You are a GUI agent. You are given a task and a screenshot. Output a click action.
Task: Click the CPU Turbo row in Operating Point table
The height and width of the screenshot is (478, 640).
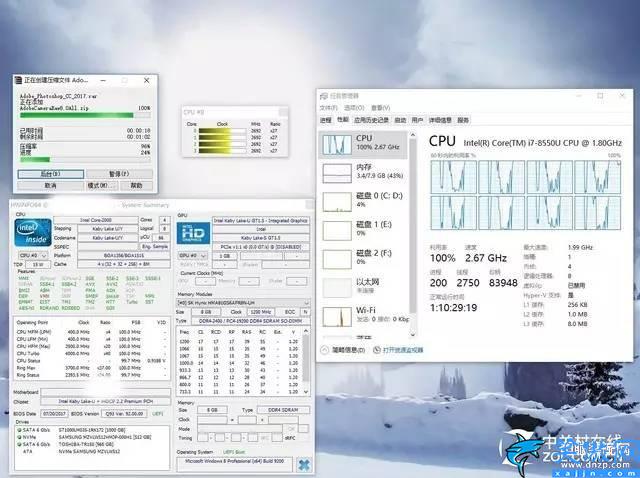point(91,353)
